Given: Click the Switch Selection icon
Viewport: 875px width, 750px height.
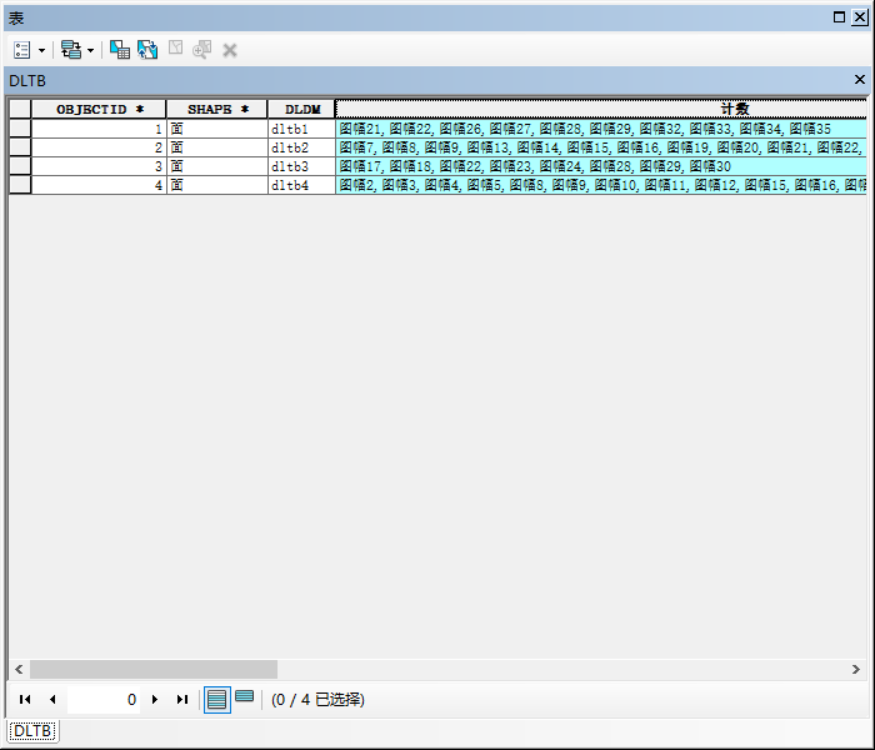Looking at the screenshot, I should click(x=147, y=50).
